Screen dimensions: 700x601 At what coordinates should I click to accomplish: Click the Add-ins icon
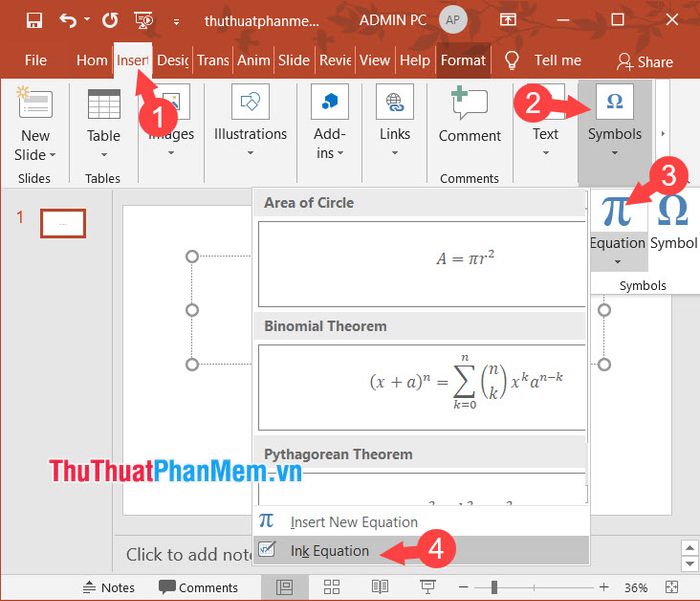point(329,102)
